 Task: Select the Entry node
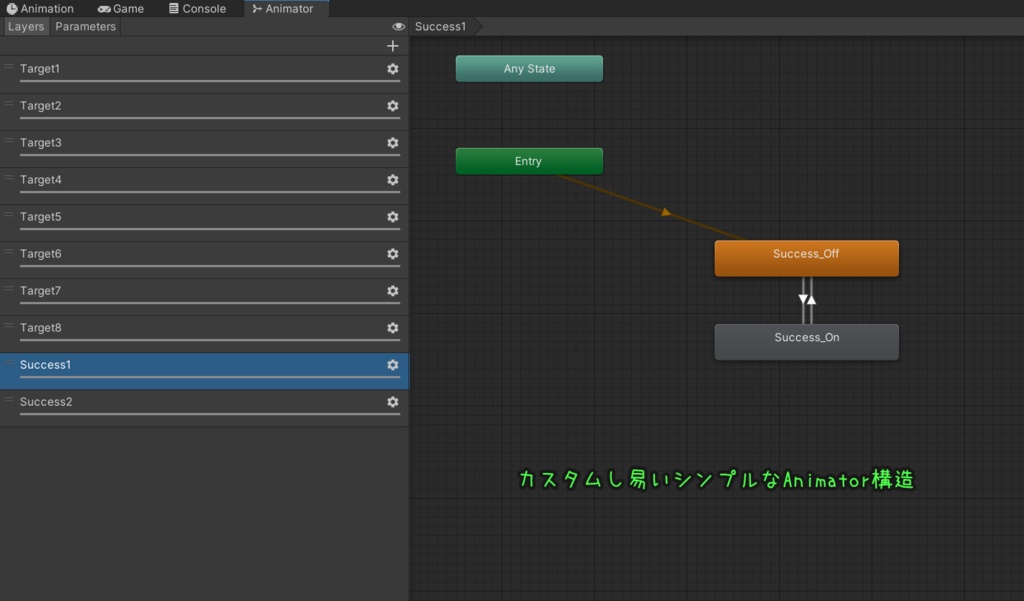point(529,161)
